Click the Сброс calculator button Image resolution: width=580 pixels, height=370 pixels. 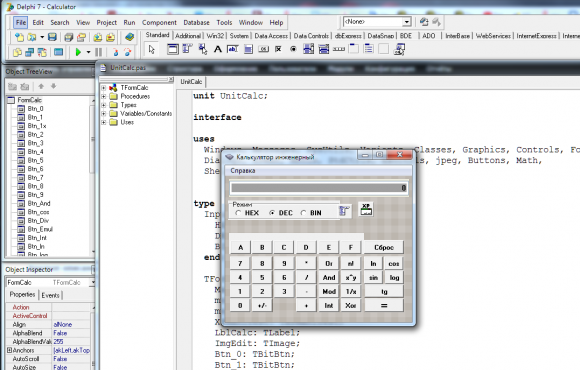(x=384, y=247)
